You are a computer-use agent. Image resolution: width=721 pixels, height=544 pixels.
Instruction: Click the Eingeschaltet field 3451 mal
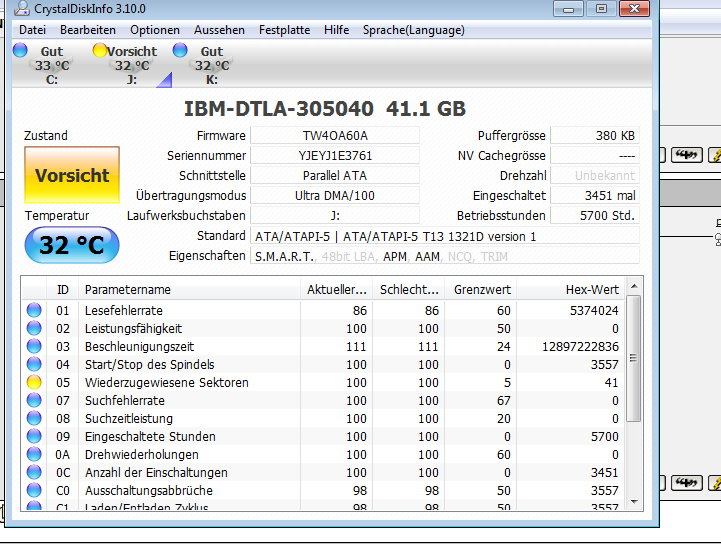pos(595,195)
